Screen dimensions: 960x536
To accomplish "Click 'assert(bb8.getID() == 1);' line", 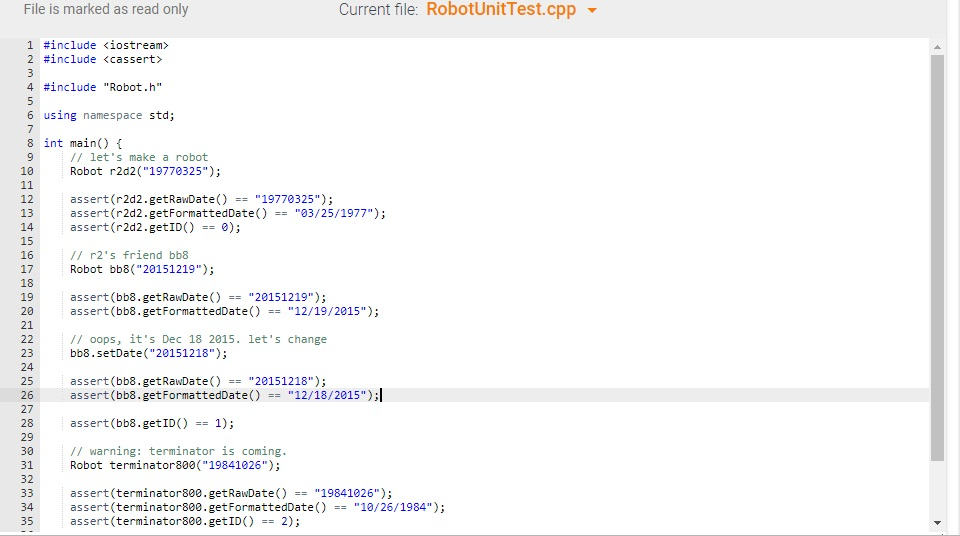I will point(152,423).
